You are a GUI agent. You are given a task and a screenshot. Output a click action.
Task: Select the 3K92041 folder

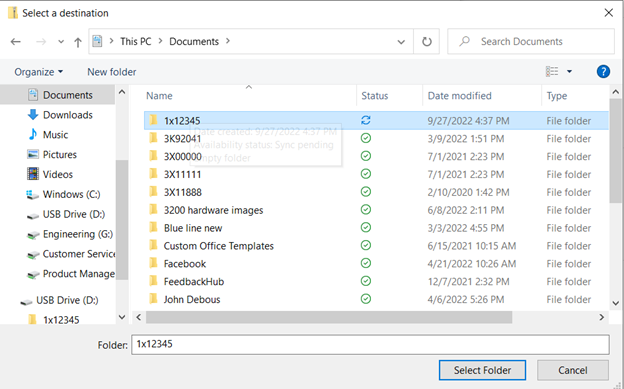[x=182, y=139]
